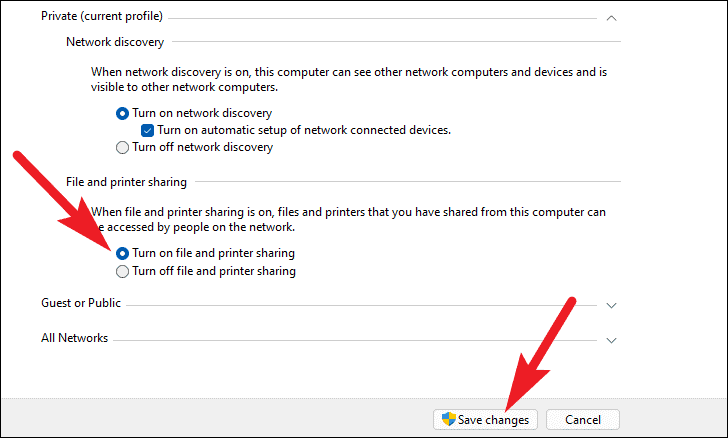This screenshot has height=438, width=728.
Task: Click the Save changes button
Action: 485,419
